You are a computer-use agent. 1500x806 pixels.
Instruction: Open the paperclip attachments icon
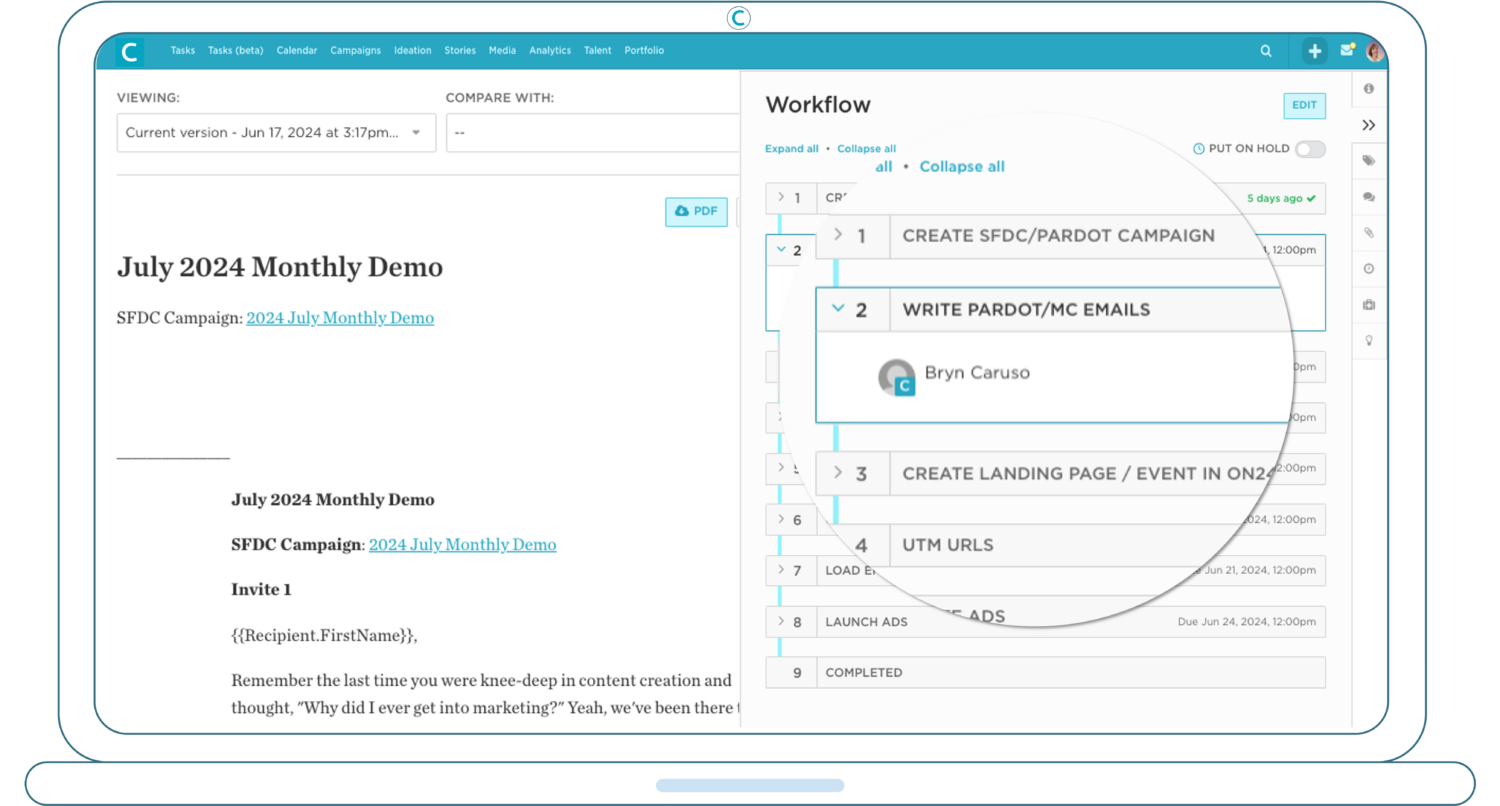[x=1368, y=233]
